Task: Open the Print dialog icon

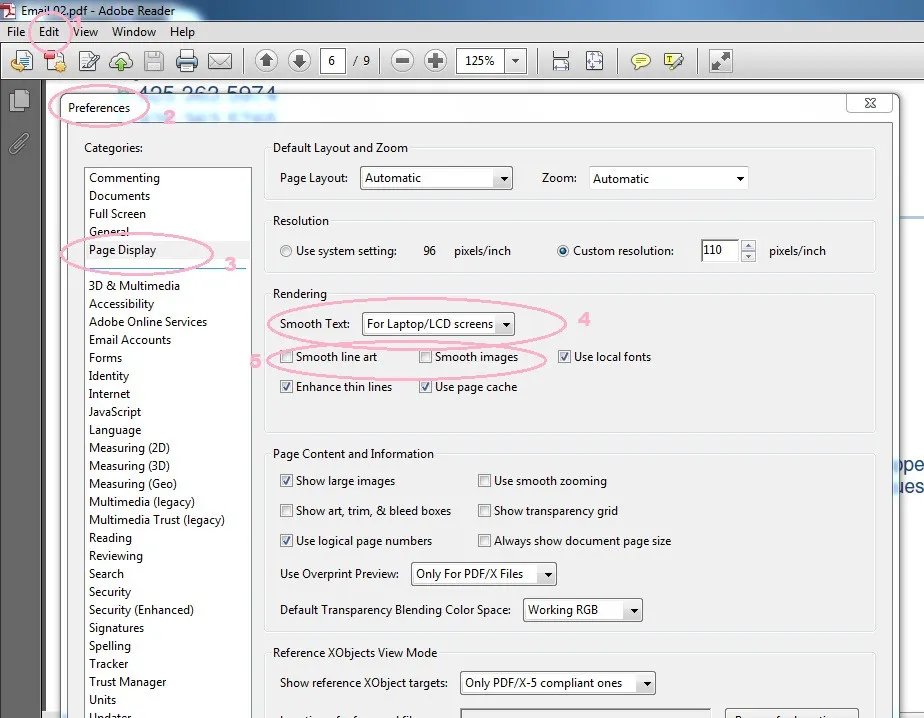Action: click(x=186, y=60)
